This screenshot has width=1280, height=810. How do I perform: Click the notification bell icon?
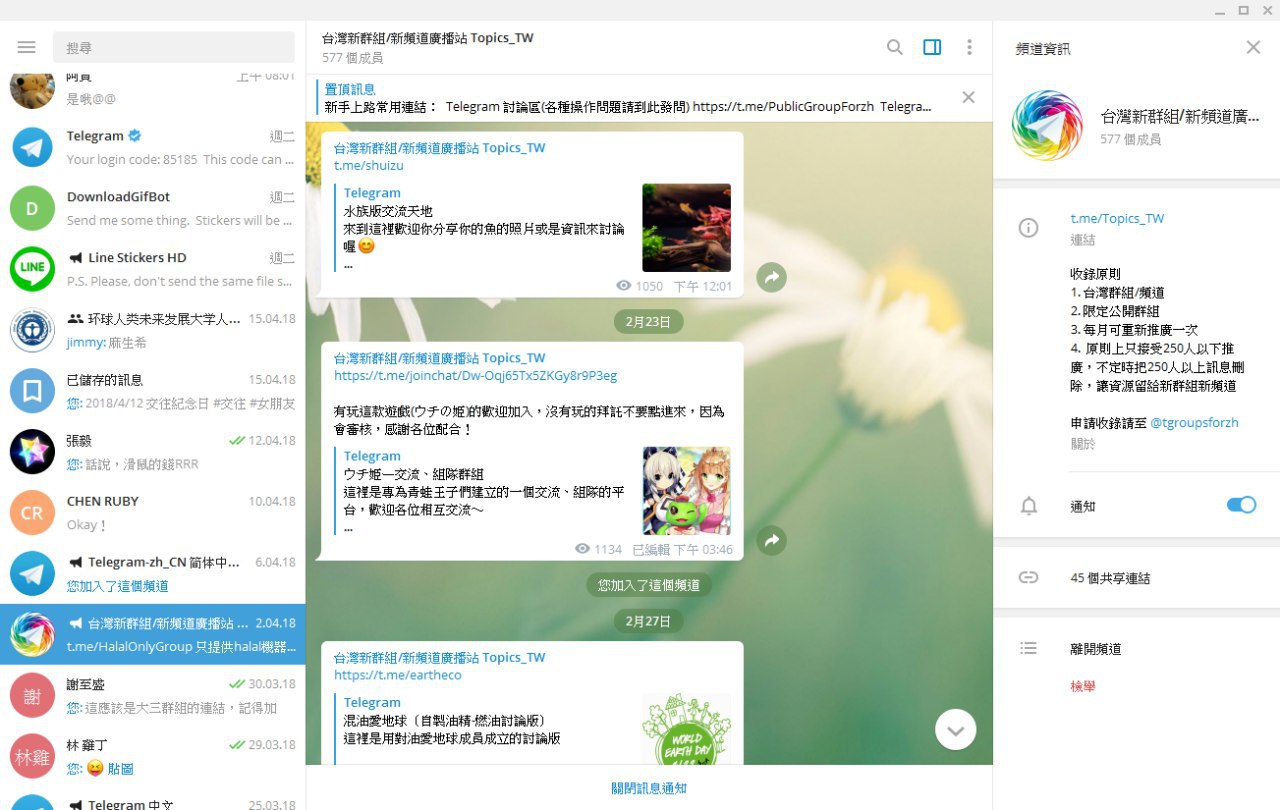coord(1028,506)
